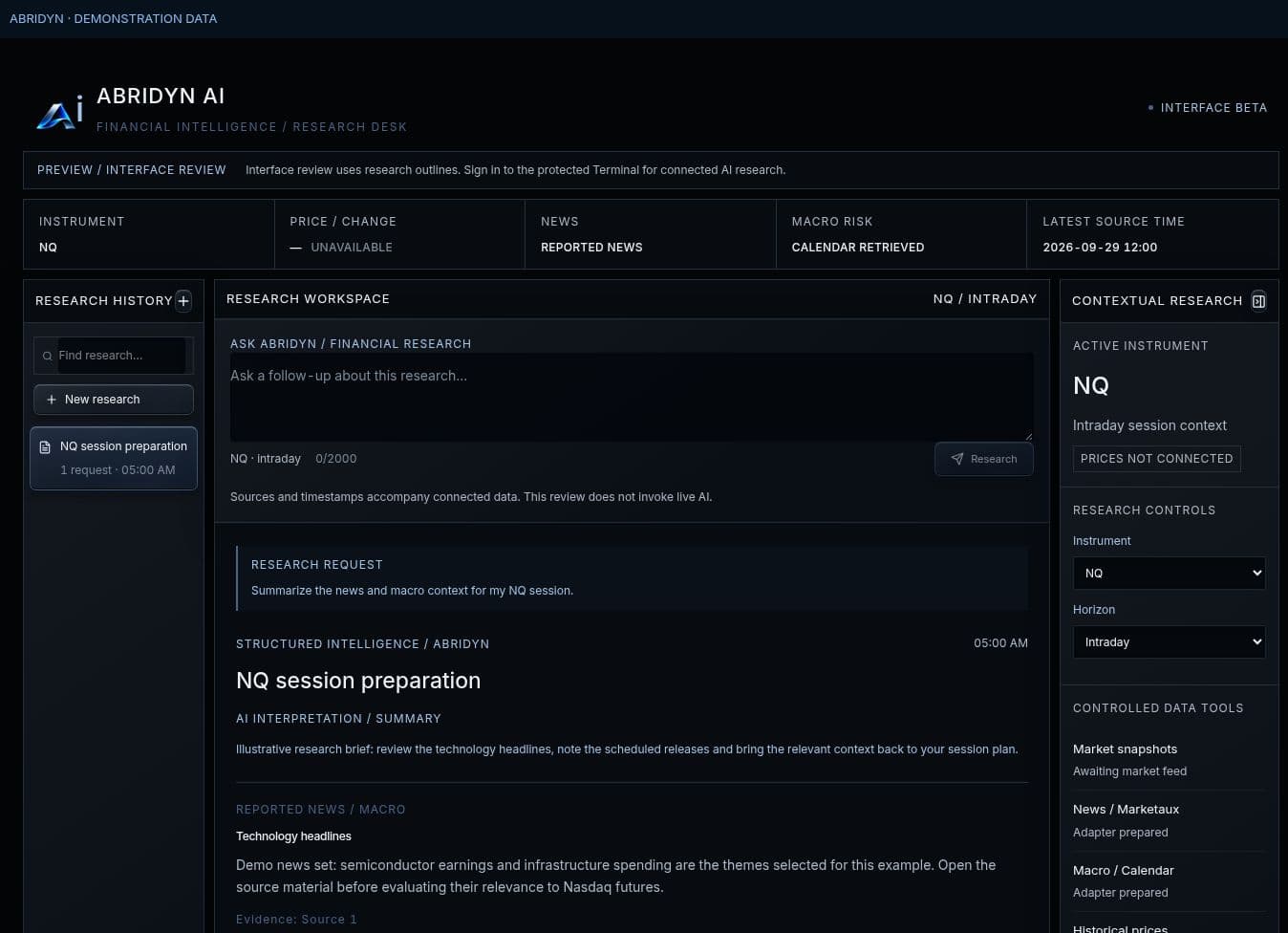Click the PRICE / CHANGE UNAVAILABLE cell
1288x933 pixels.
pos(399,234)
